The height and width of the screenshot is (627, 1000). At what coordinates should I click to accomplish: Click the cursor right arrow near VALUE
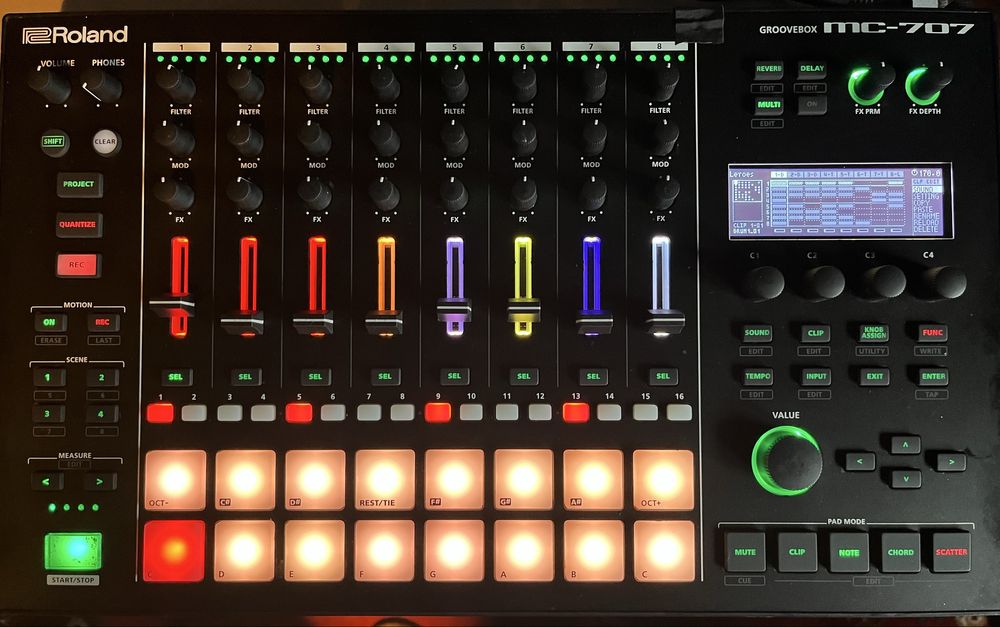pyautogui.click(x=951, y=461)
